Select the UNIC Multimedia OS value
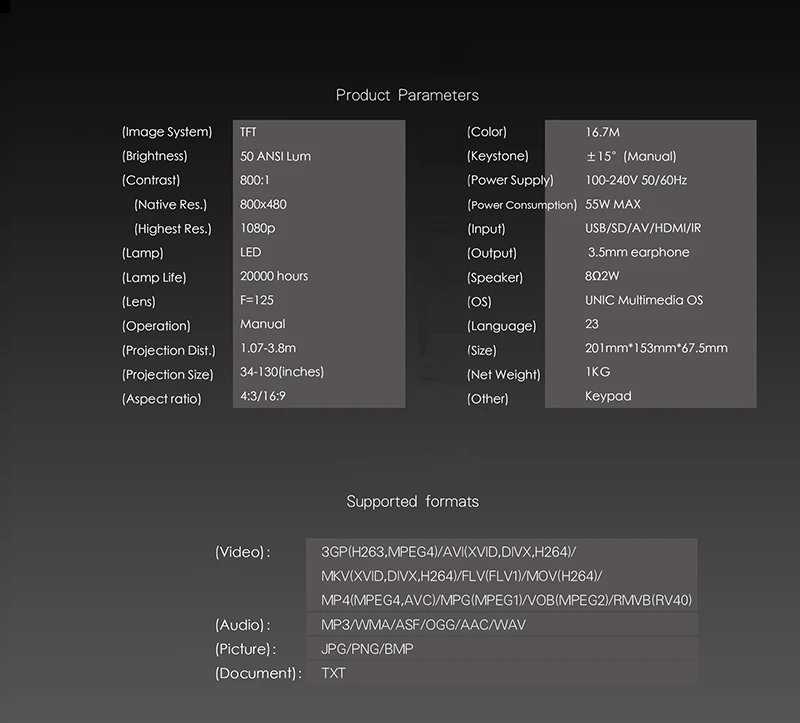The width and height of the screenshot is (800, 723). [644, 300]
